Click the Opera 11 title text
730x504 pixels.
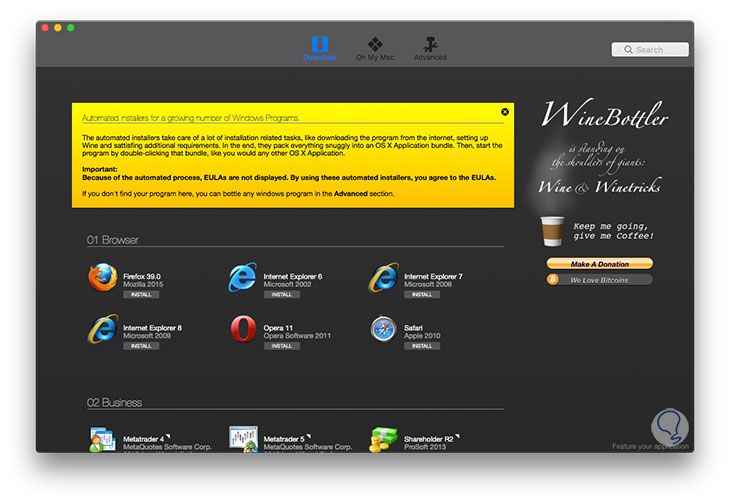pos(278,328)
